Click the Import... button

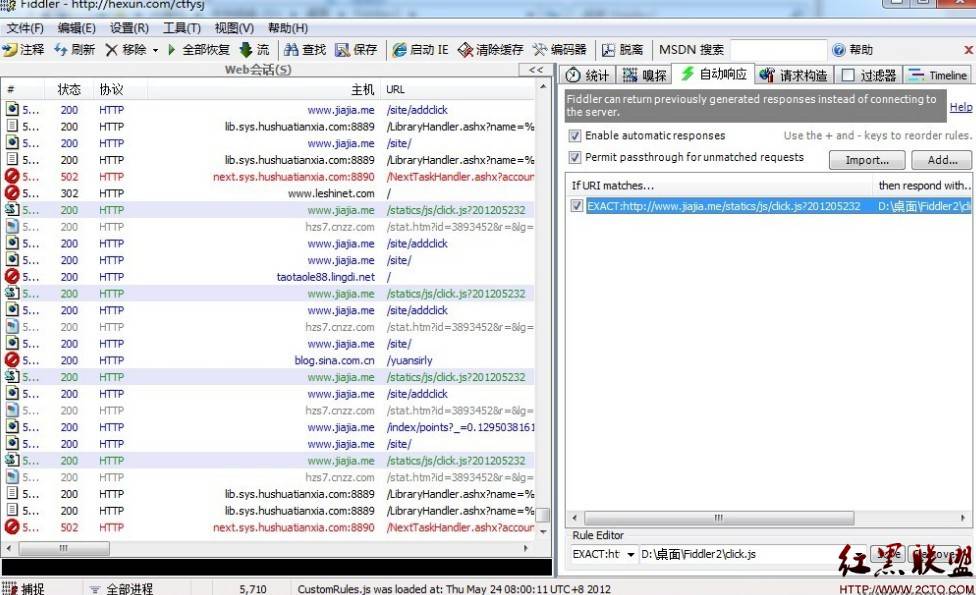[867, 160]
